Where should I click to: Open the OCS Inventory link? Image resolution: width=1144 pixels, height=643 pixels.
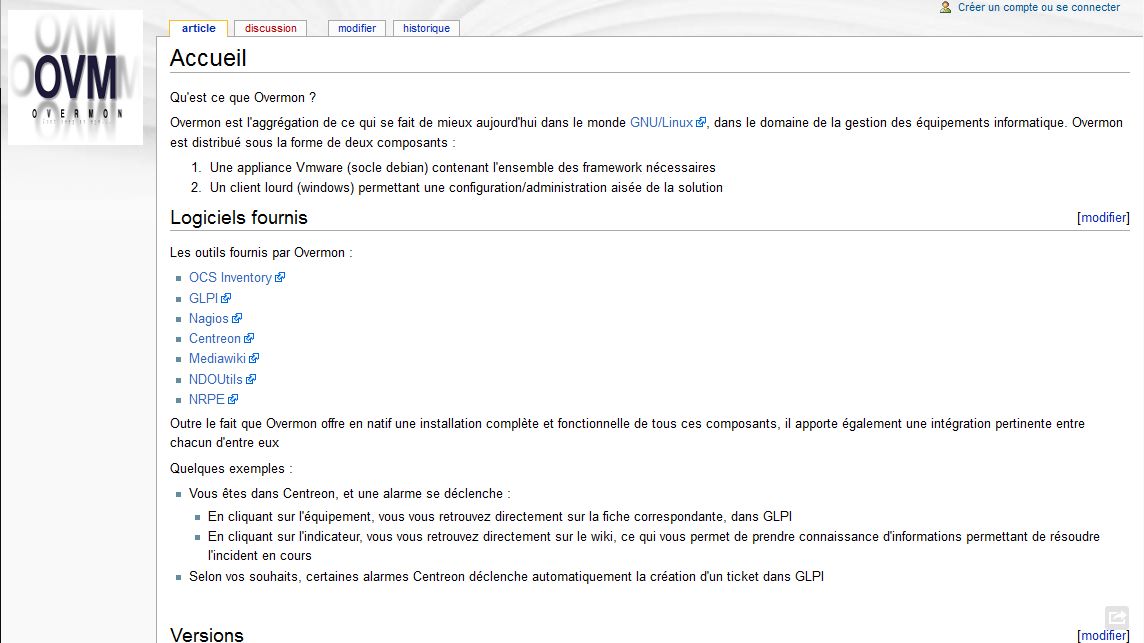(x=230, y=277)
